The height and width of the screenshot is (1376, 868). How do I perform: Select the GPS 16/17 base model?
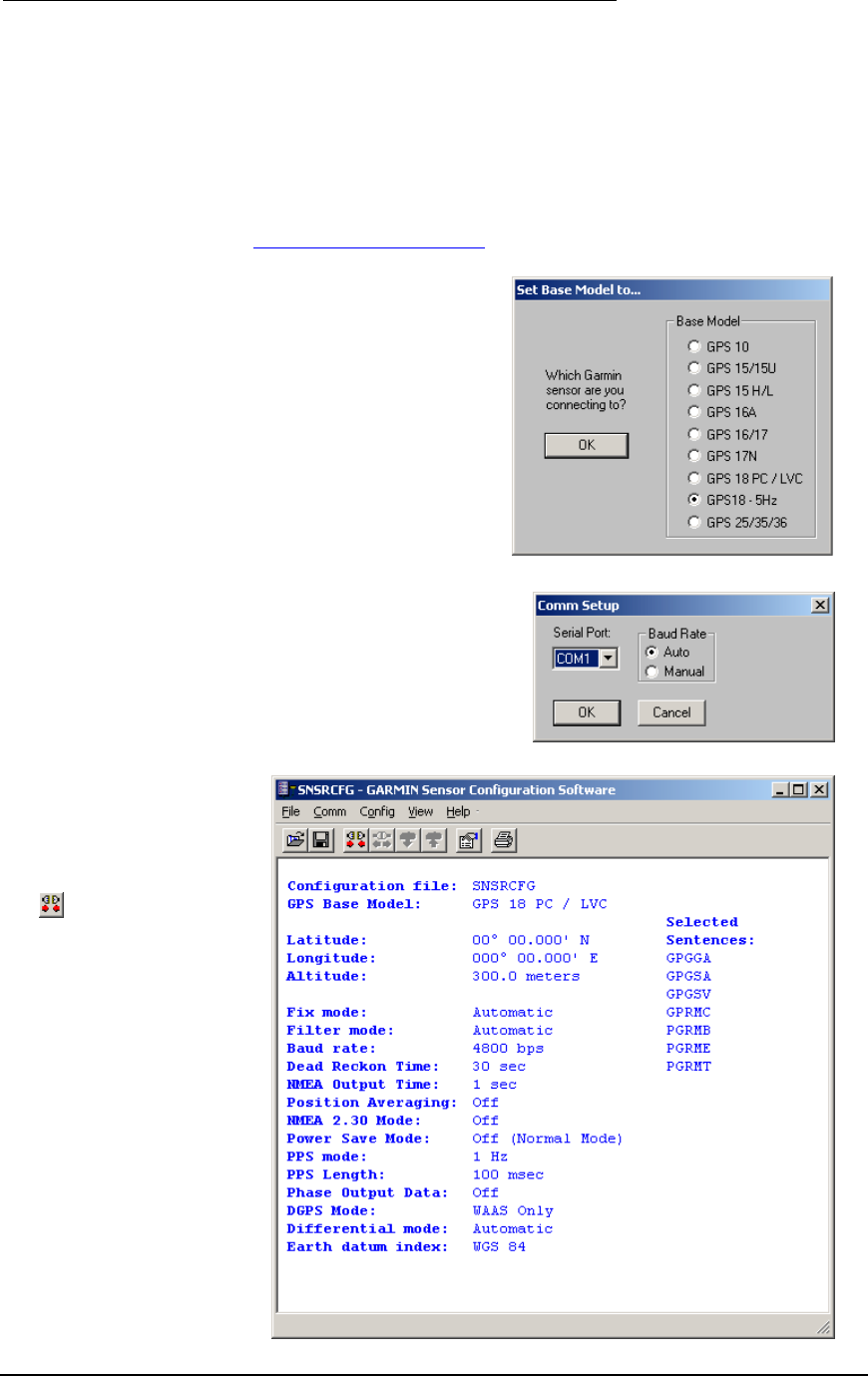click(694, 434)
